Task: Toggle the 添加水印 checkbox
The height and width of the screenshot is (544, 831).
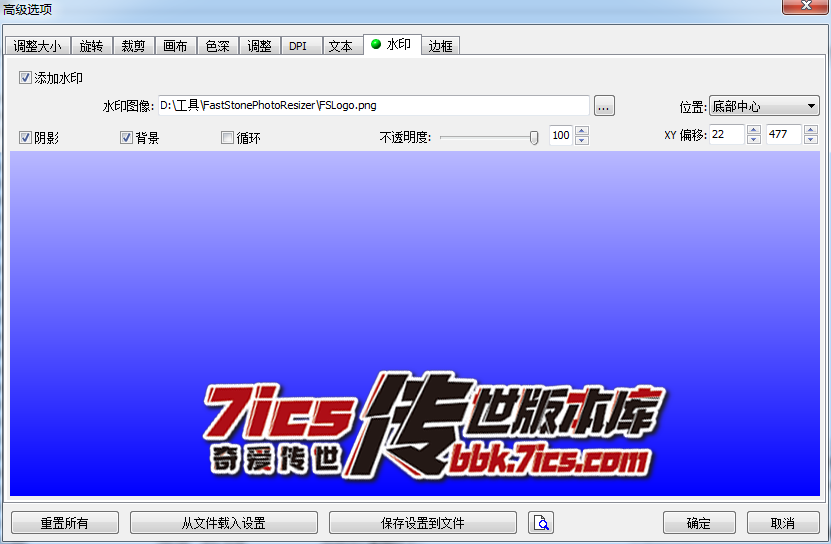Action: pos(25,78)
